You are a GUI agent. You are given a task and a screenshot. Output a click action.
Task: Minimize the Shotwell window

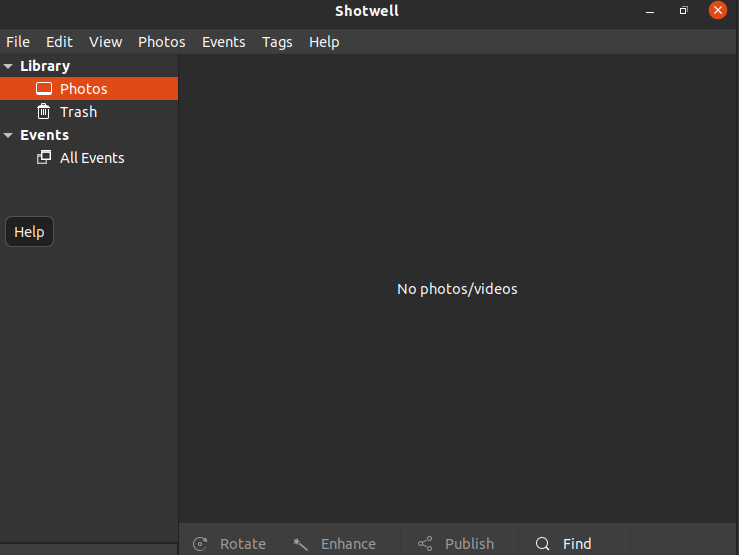point(650,11)
